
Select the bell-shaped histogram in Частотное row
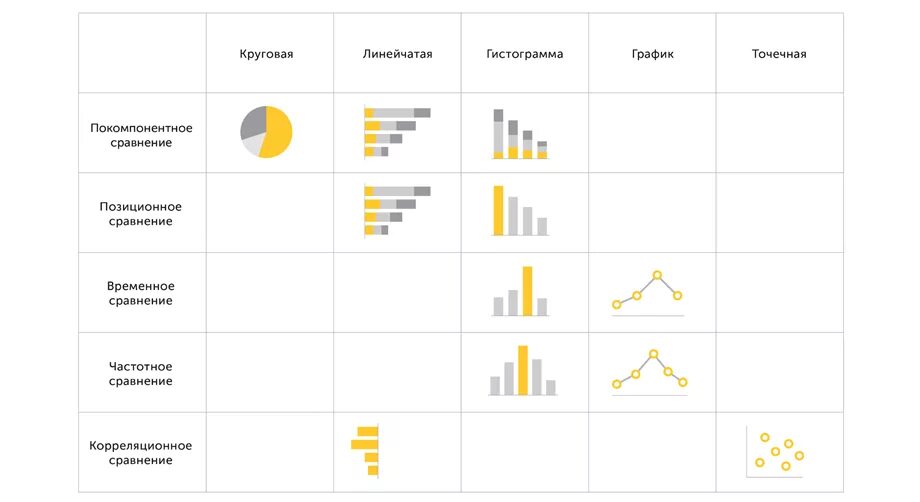tap(522, 371)
